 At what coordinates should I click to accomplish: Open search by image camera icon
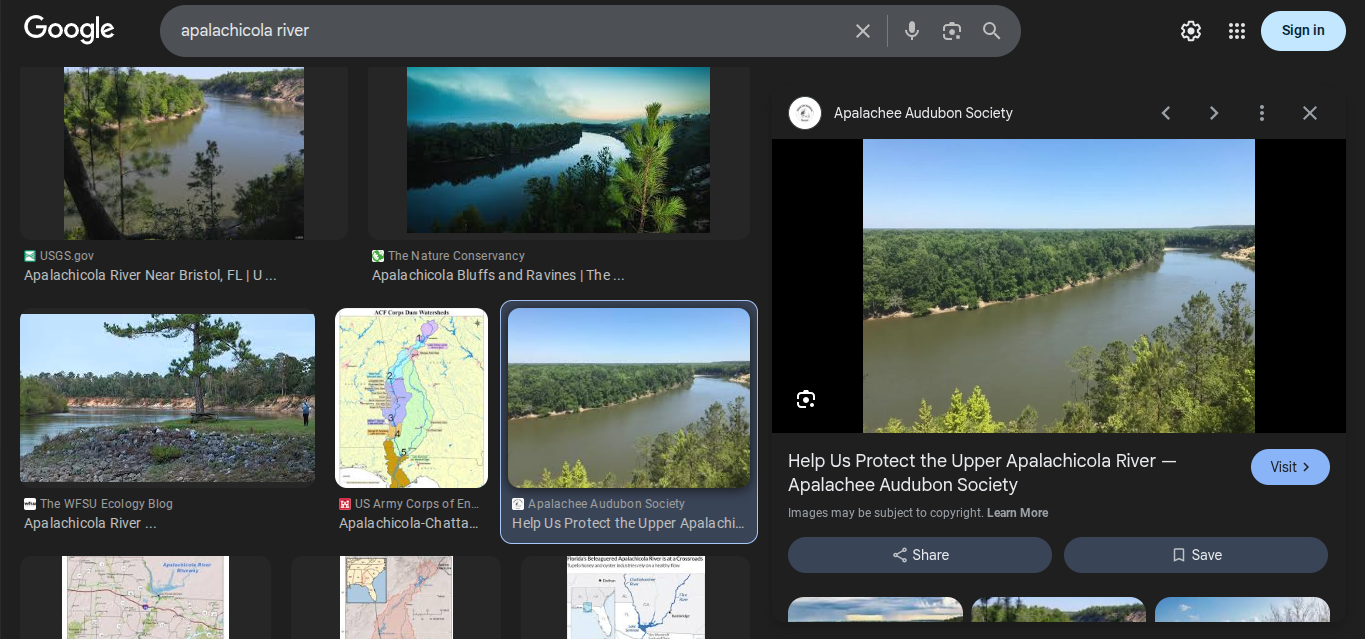951,31
